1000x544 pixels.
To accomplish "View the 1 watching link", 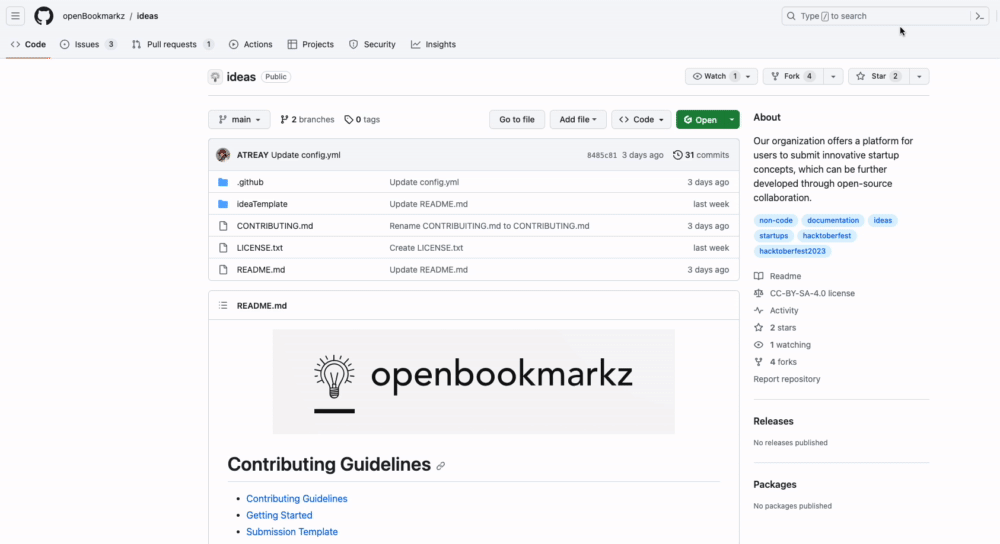I will click(782, 345).
